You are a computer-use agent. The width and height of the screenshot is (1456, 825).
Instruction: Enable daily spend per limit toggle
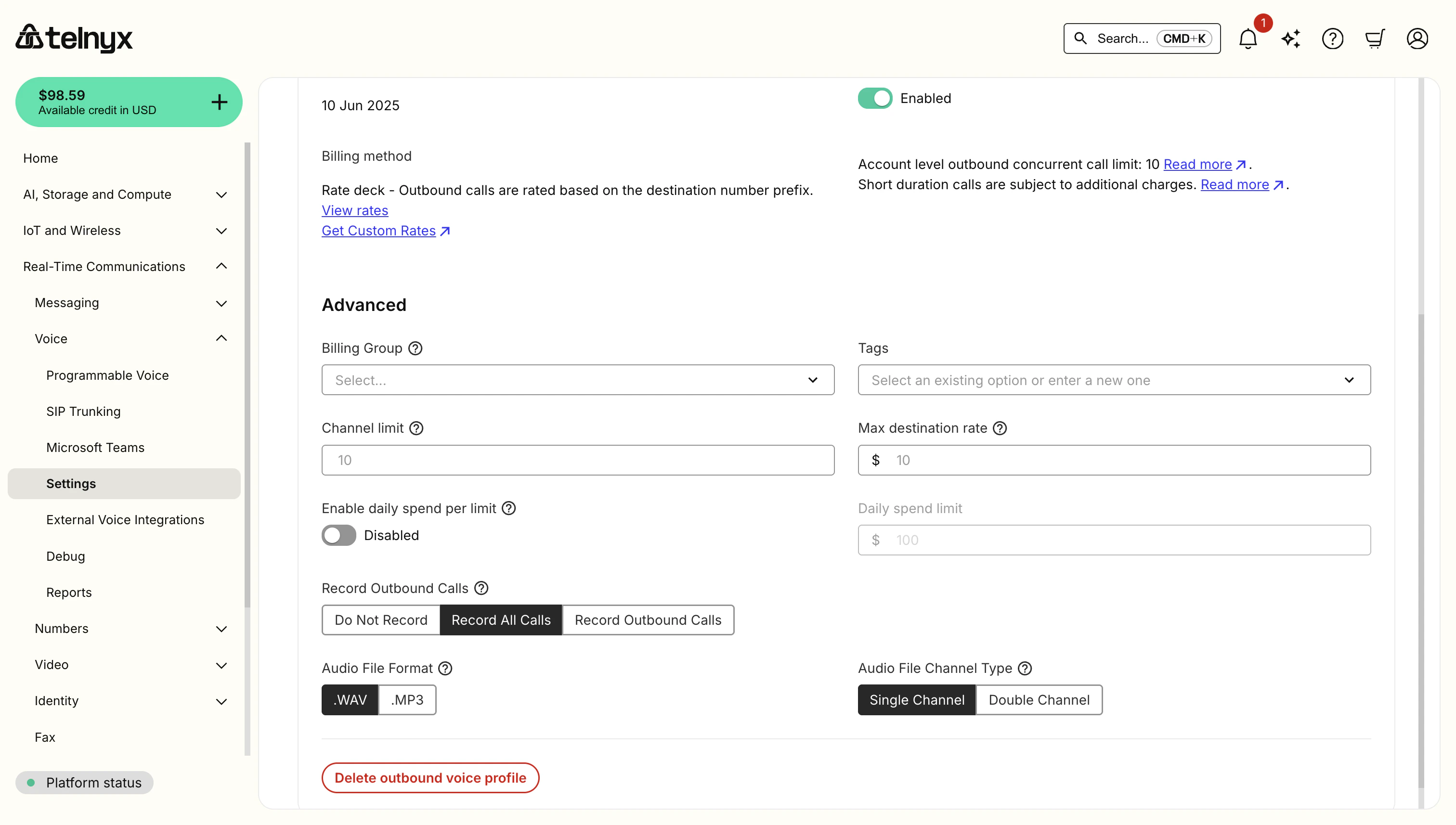pos(338,535)
